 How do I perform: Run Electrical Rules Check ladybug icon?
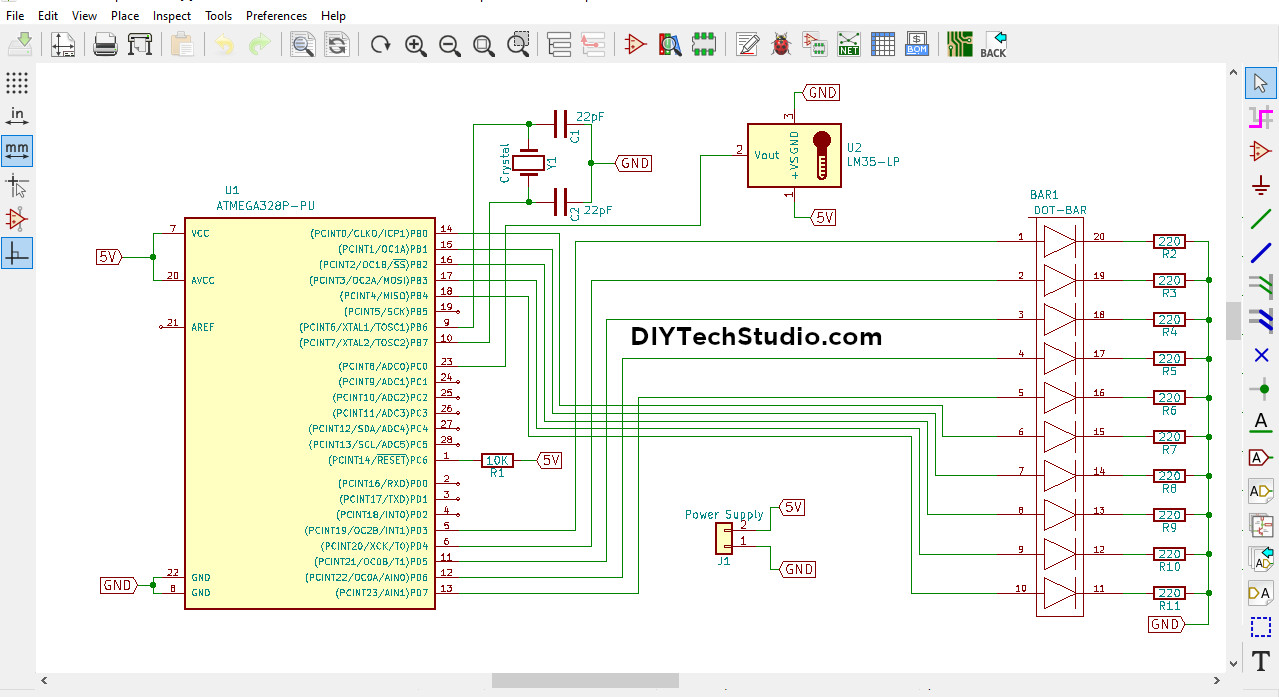(x=781, y=44)
